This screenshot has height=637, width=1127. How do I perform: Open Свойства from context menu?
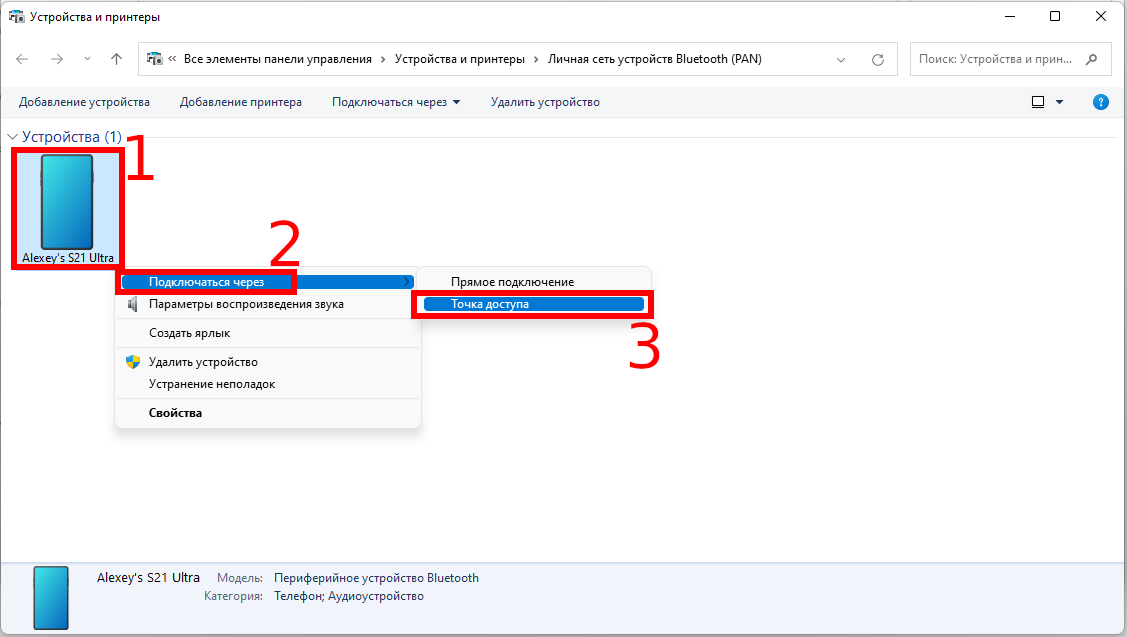coord(175,413)
